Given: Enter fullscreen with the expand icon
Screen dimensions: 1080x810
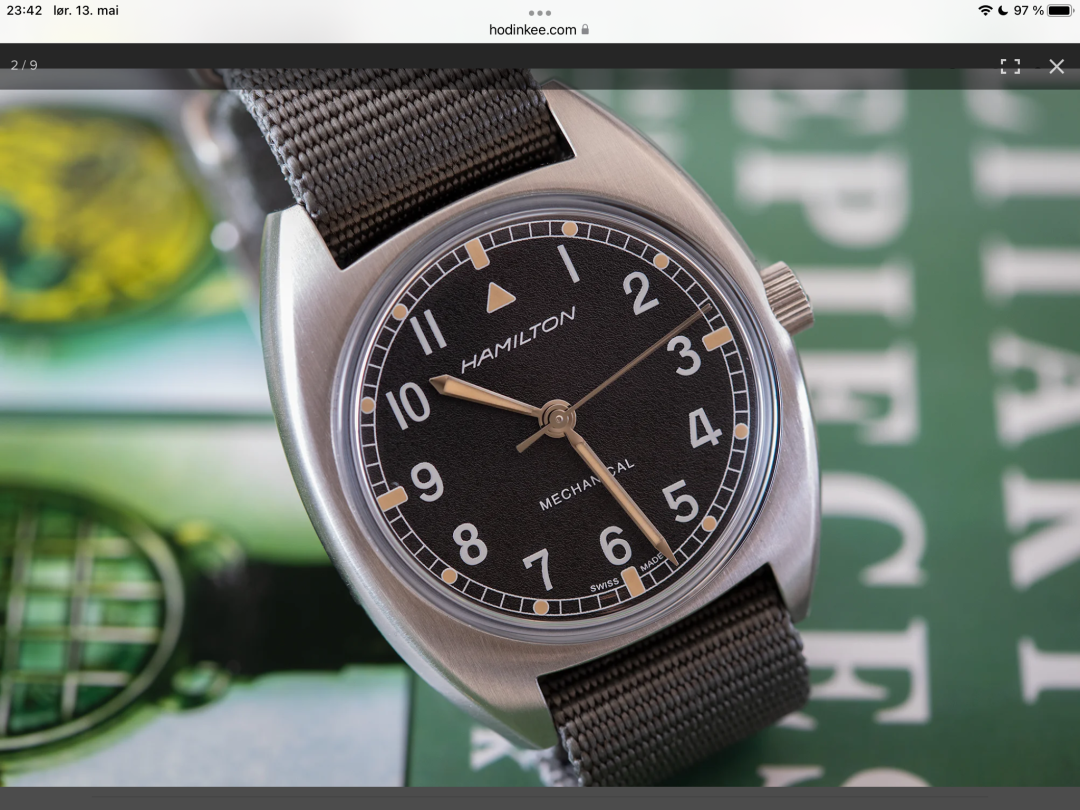Looking at the screenshot, I should coord(1010,66).
